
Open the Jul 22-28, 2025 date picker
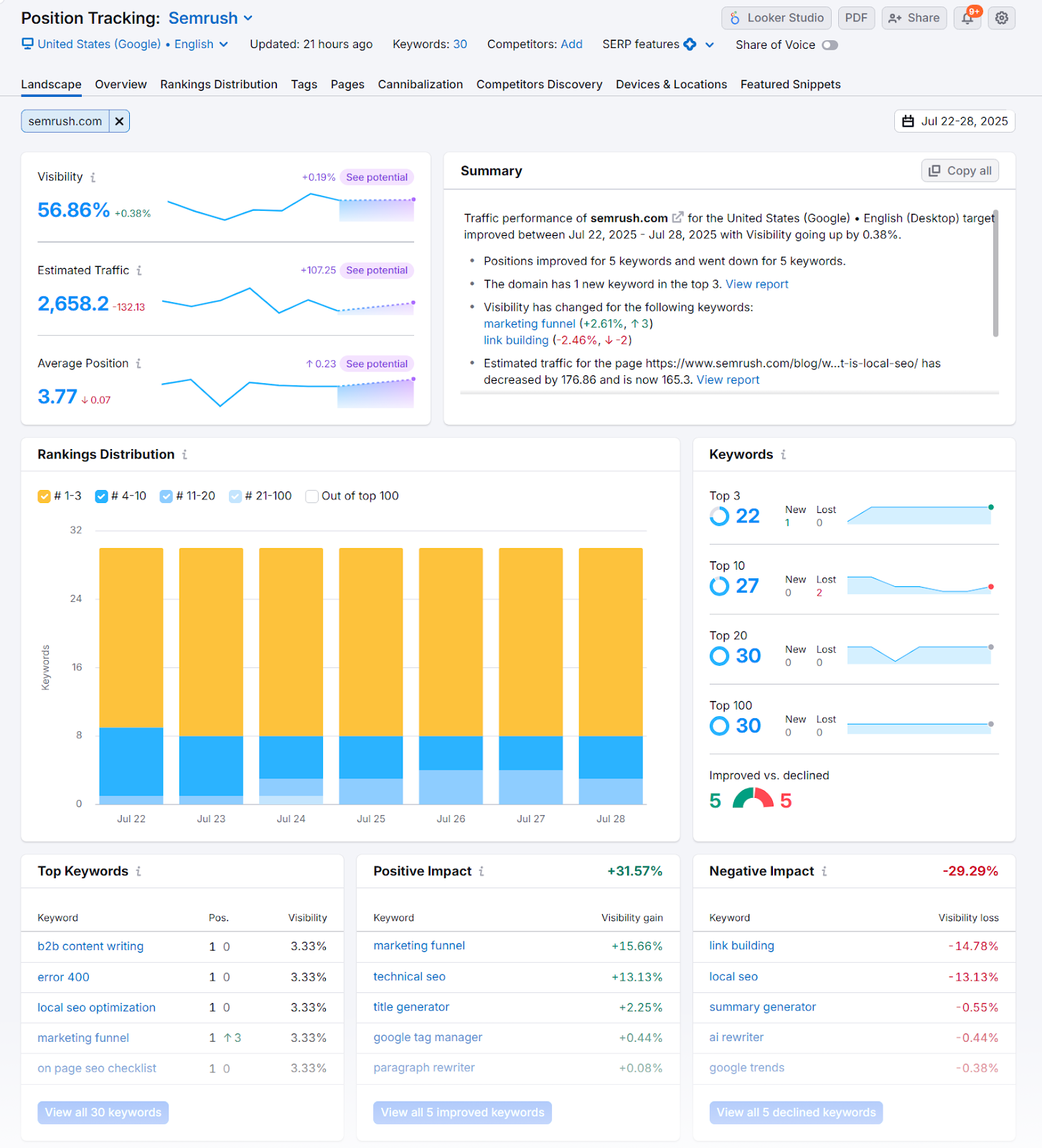(954, 121)
